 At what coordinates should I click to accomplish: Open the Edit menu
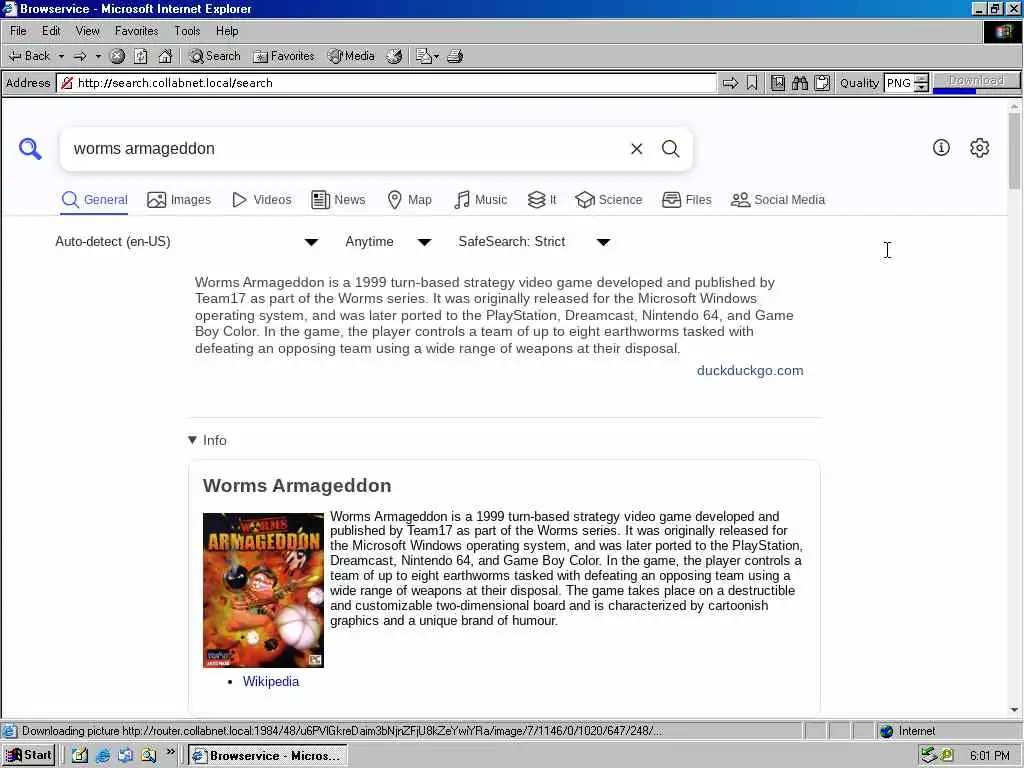[x=51, y=31]
